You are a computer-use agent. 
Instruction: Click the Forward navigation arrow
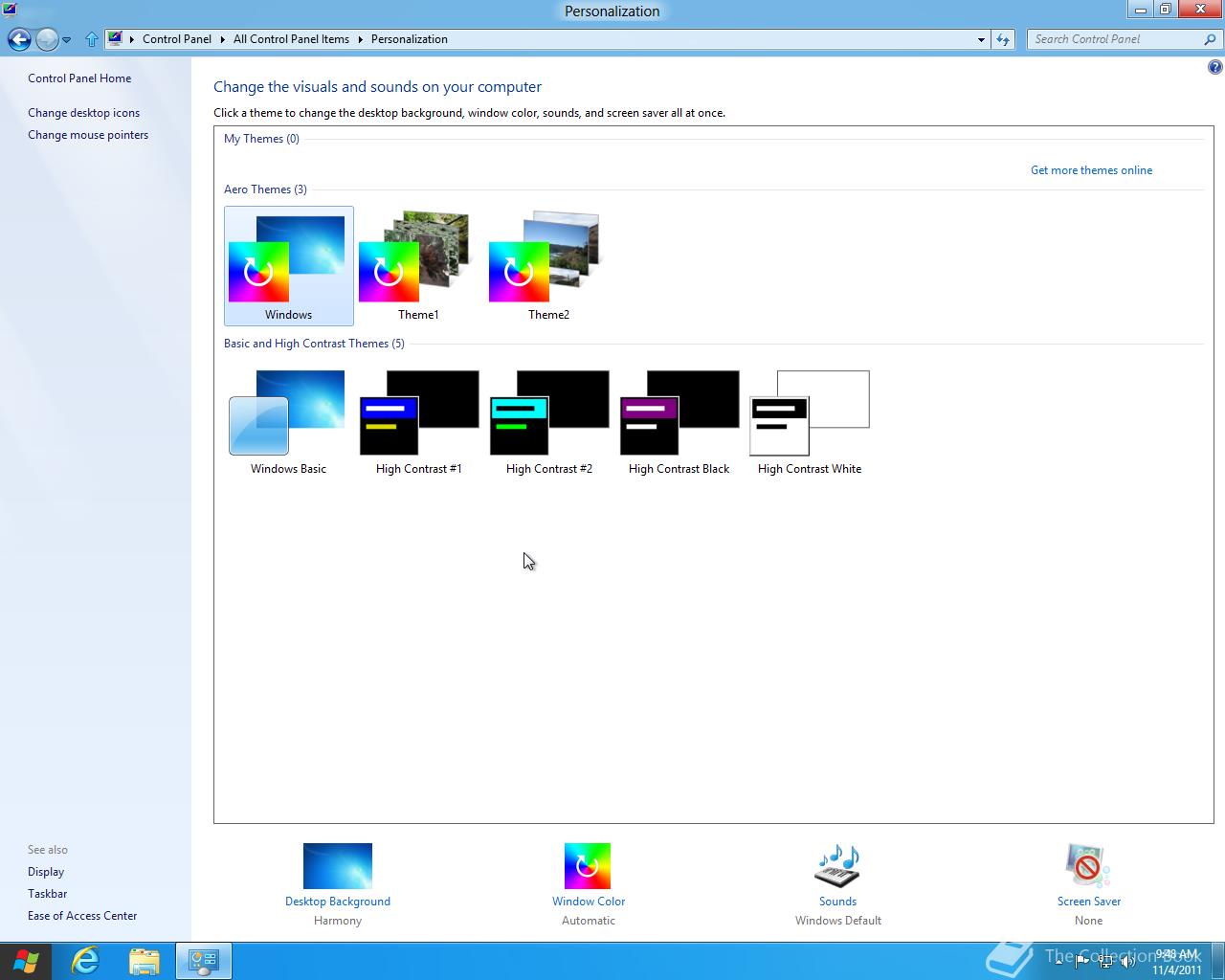click(47, 39)
